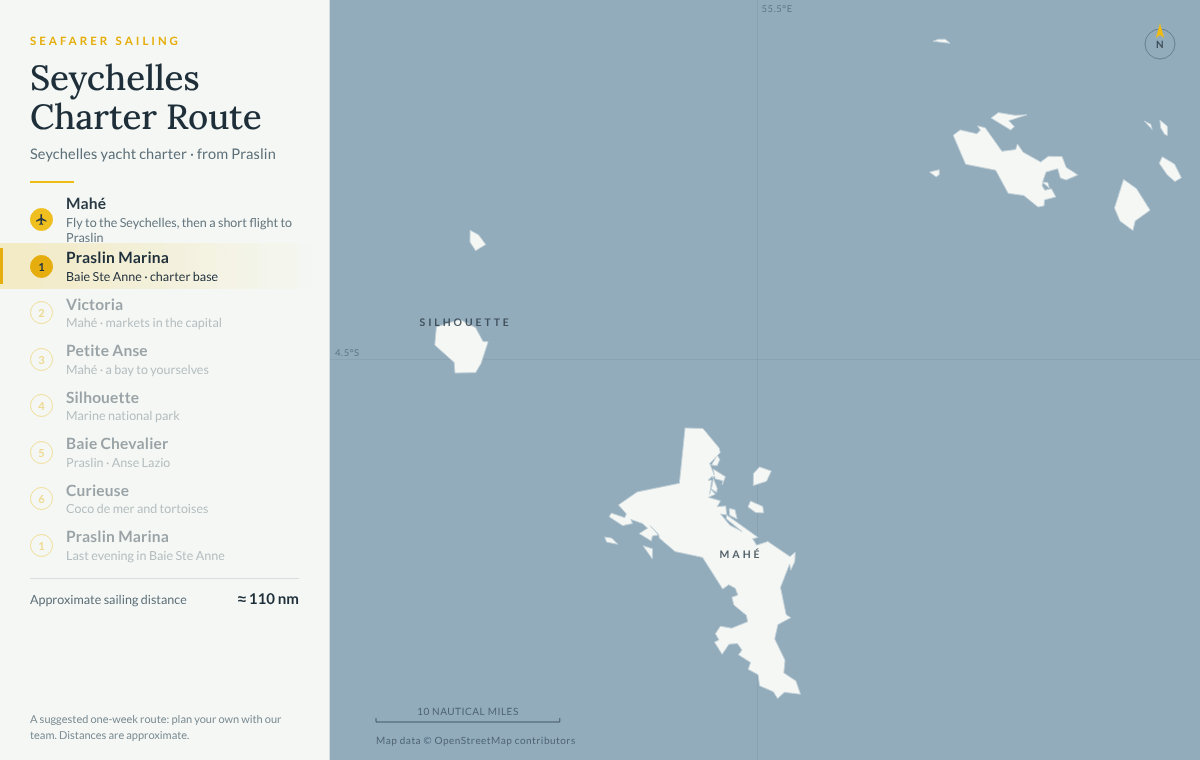The width and height of the screenshot is (1200, 760).
Task: Choose the Petite Anse stop
Action: [x=164, y=359]
